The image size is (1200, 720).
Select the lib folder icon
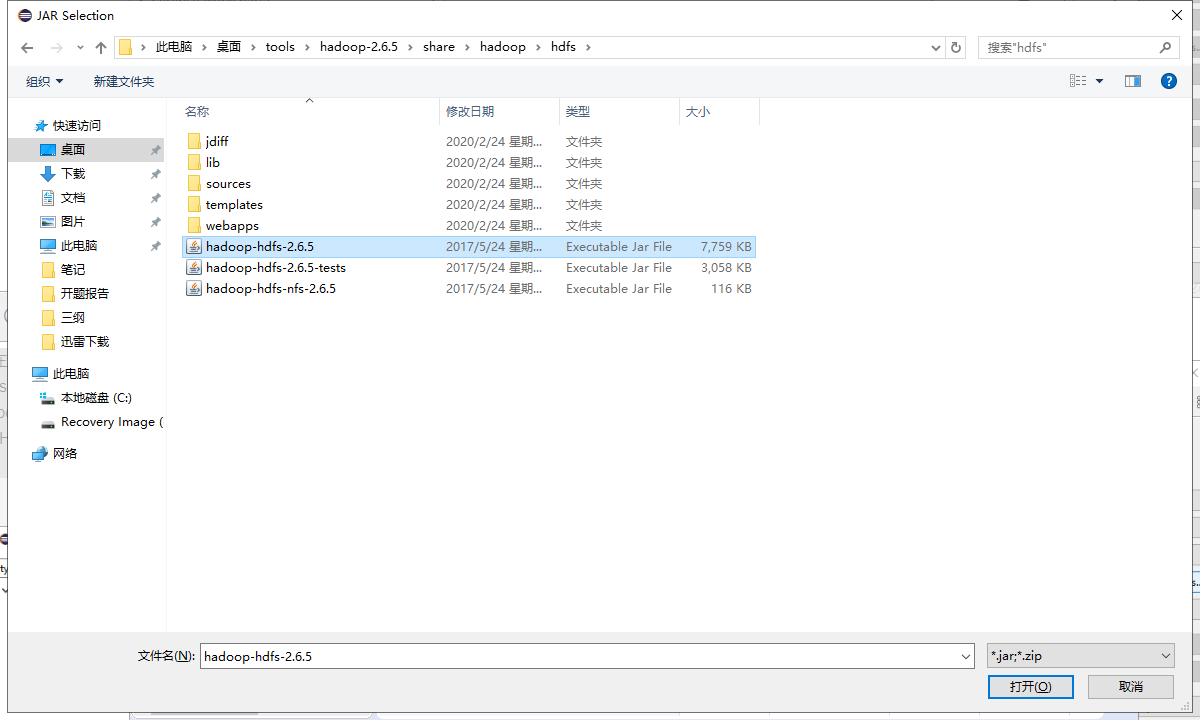194,162
